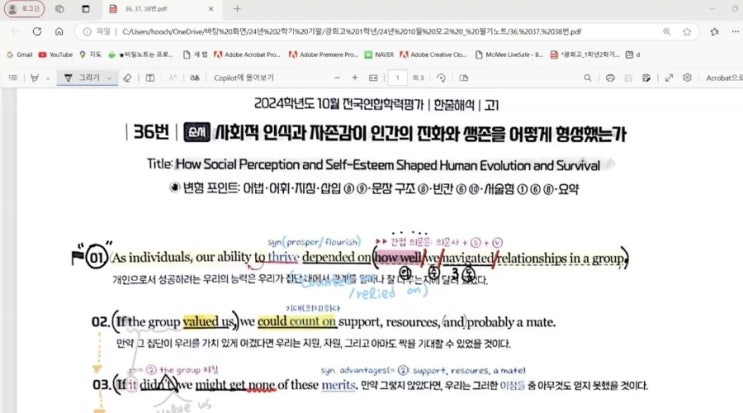The image size is (743, 413).
Task: Click the word "merits" in sentence 03
Action: (338, 385)
